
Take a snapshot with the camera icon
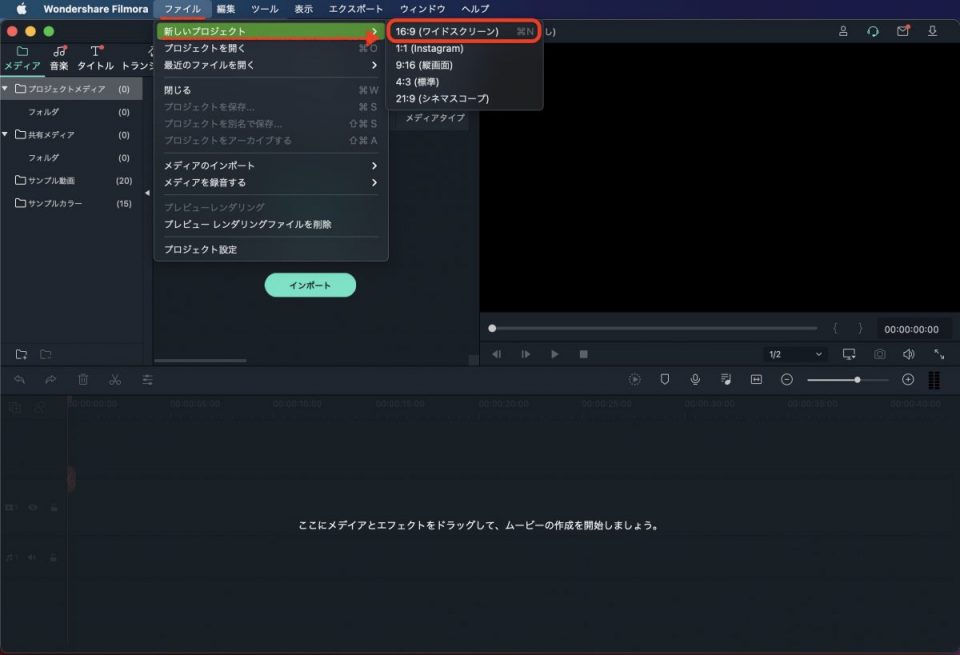[879, 354]
